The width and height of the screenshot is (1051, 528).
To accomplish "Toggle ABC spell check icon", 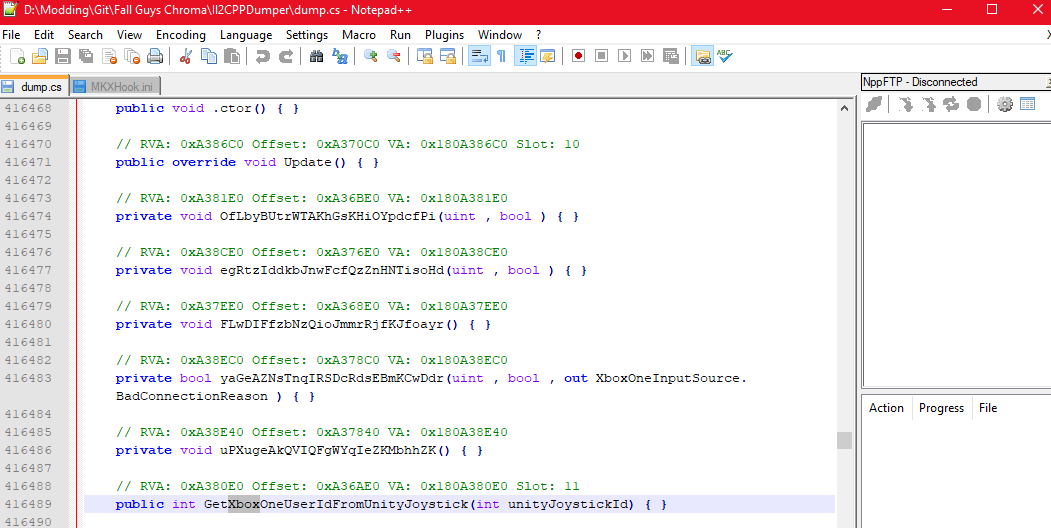I will click(x=725, y=57).
